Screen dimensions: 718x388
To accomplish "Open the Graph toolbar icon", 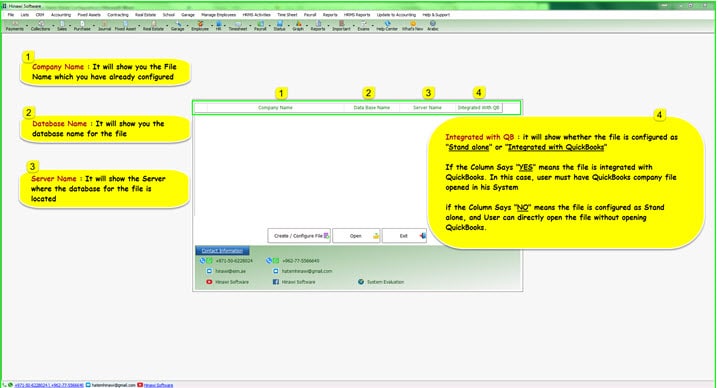I will pos(298,26).
